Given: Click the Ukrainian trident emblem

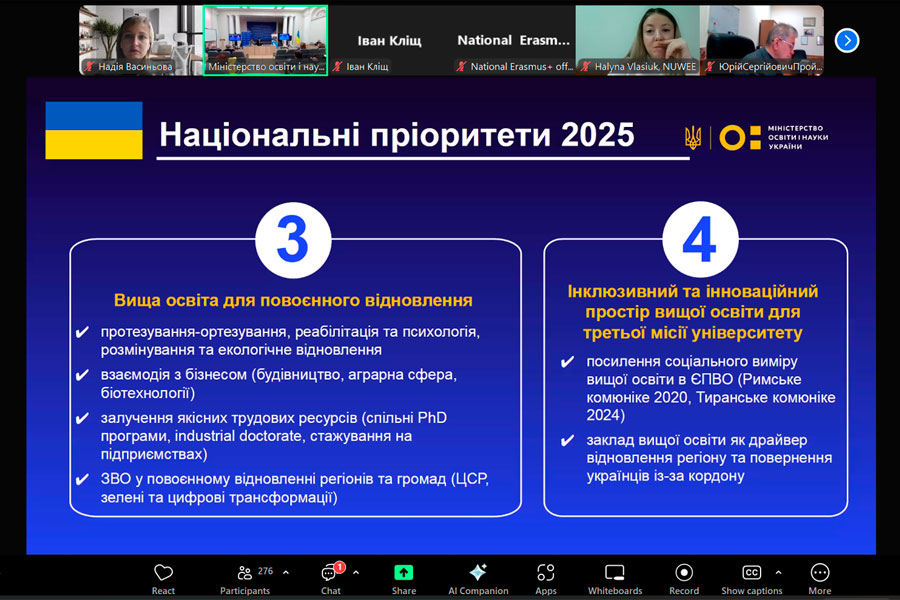Looking at the screenshot, I should pyautogui.click(x=693, y=138).
